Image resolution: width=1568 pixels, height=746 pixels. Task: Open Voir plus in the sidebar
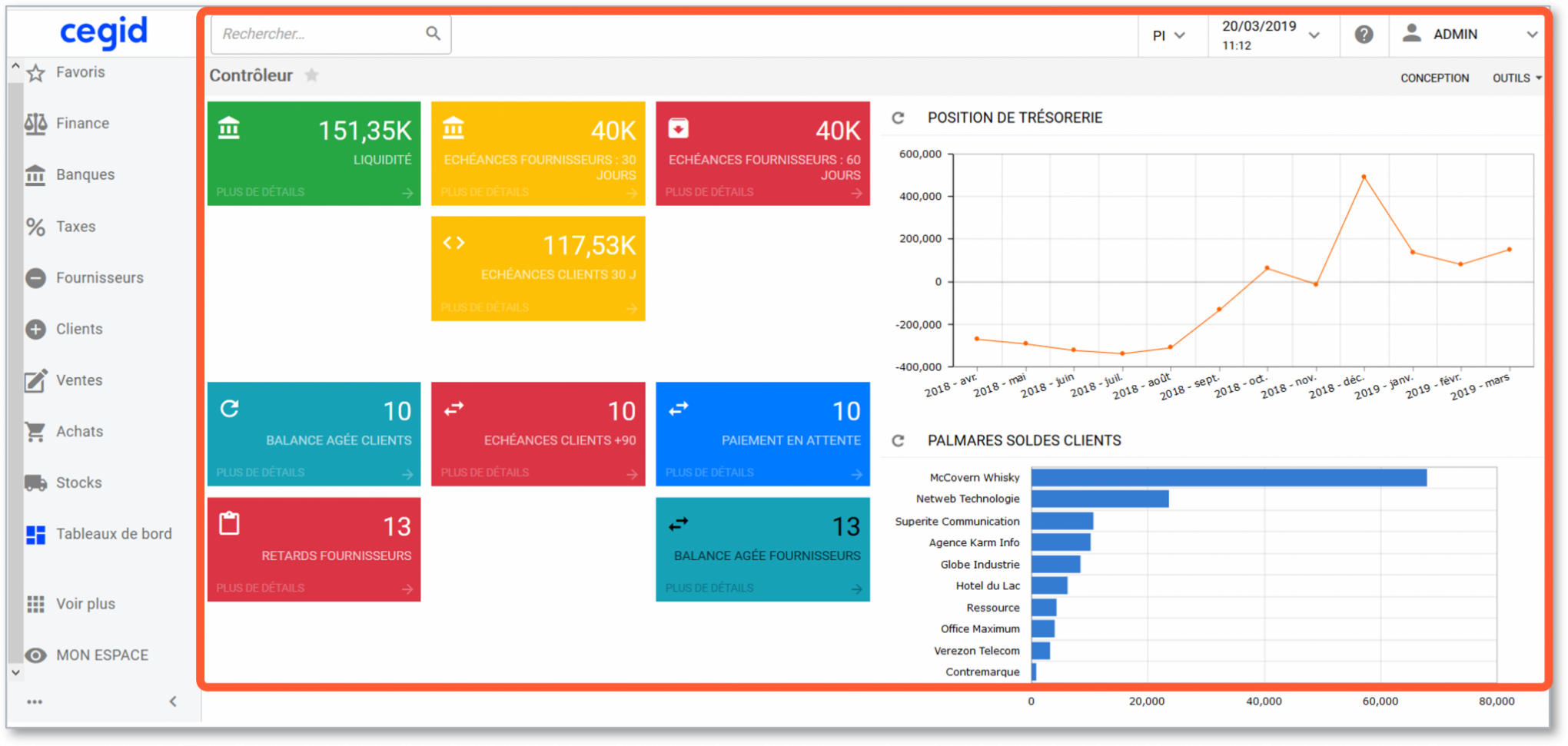pos(85,604)
